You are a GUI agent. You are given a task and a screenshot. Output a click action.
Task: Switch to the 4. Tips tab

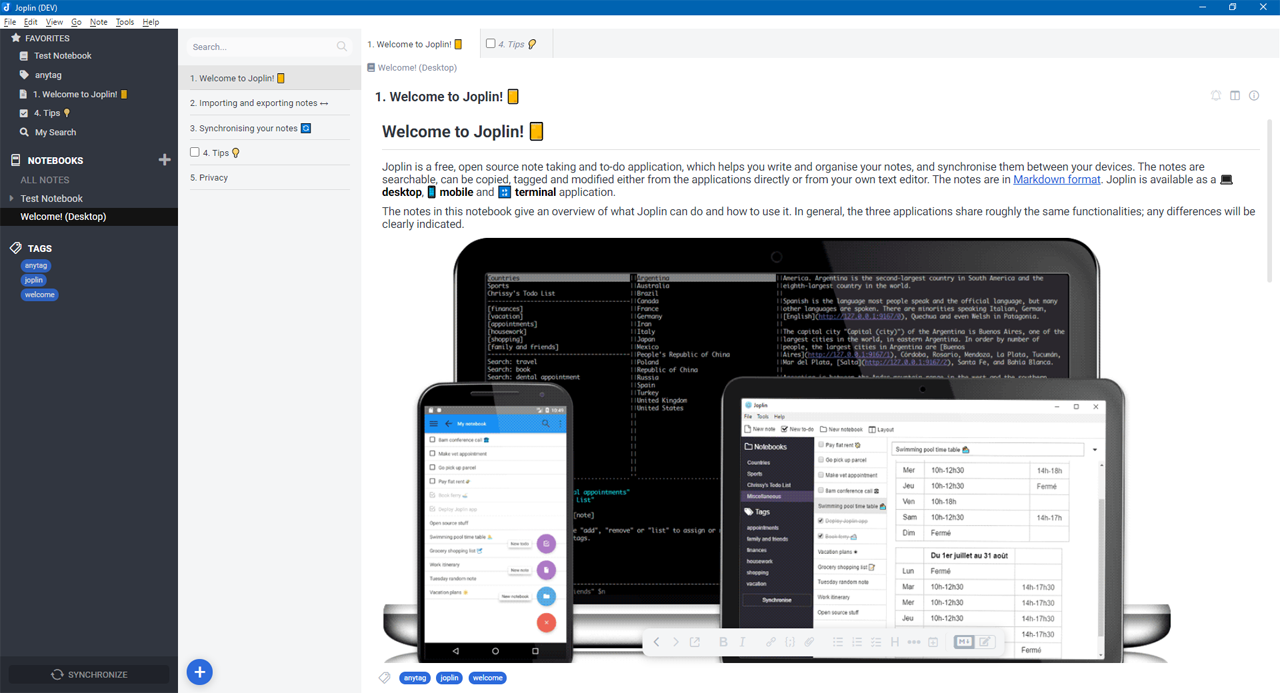[x=515, y=44]
